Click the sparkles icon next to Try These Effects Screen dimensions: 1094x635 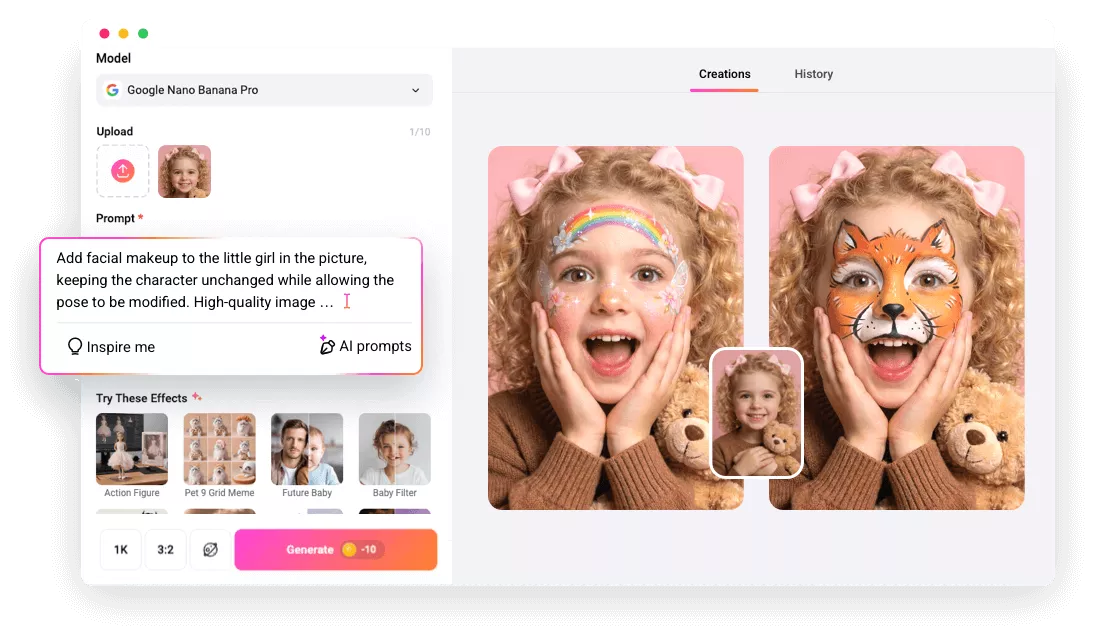[196, 396]
